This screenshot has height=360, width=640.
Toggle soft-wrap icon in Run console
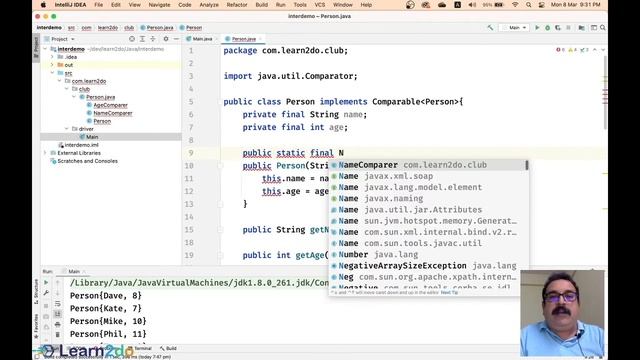[58, 304]
